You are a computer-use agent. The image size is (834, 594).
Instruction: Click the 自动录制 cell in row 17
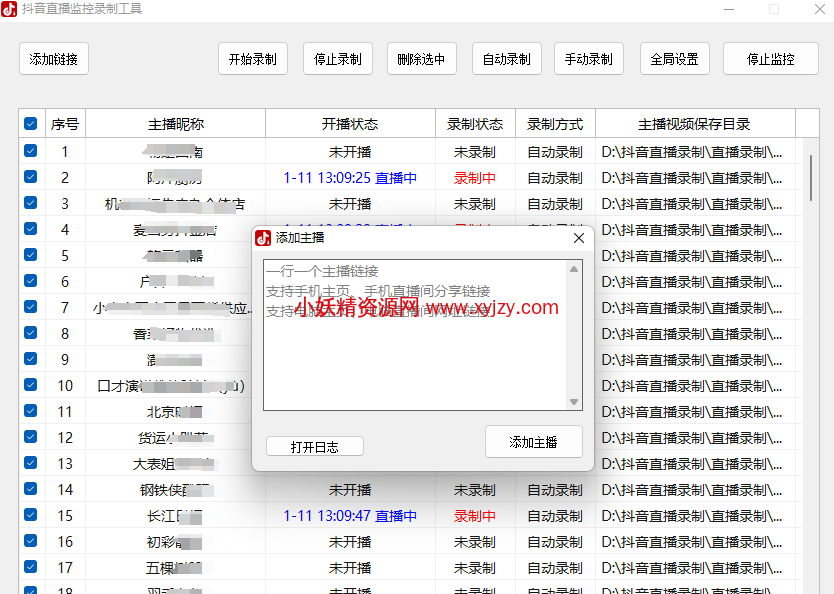(555, 568)
